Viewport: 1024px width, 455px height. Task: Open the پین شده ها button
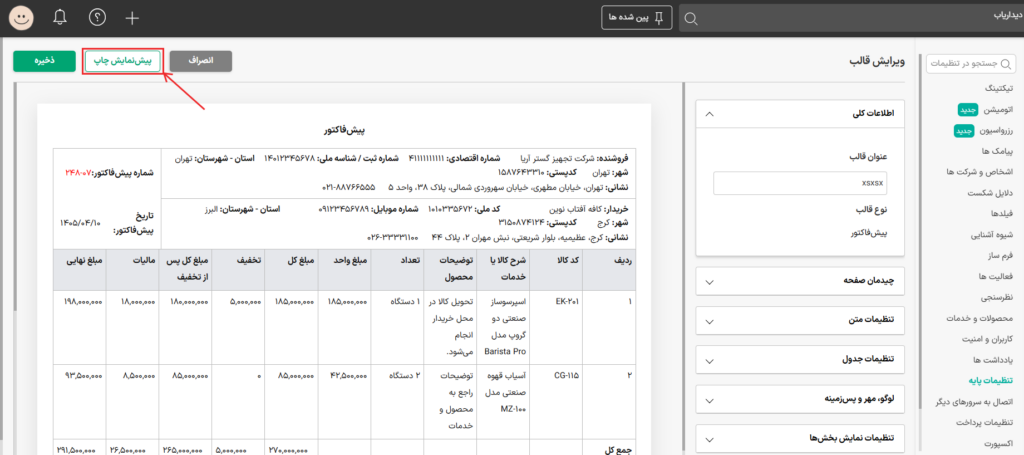click(636, 18)
